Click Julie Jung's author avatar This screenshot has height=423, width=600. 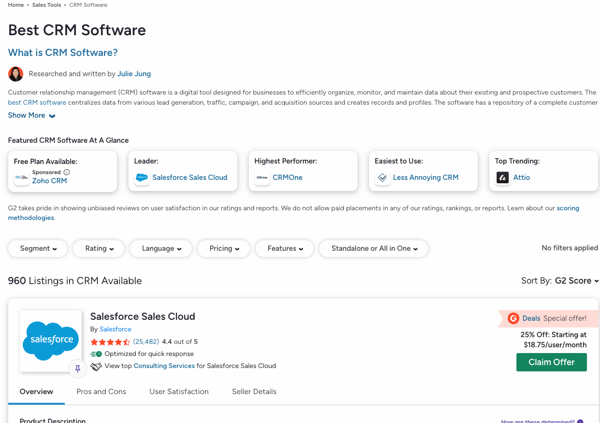pyautogui.click(x=16, y=74)
